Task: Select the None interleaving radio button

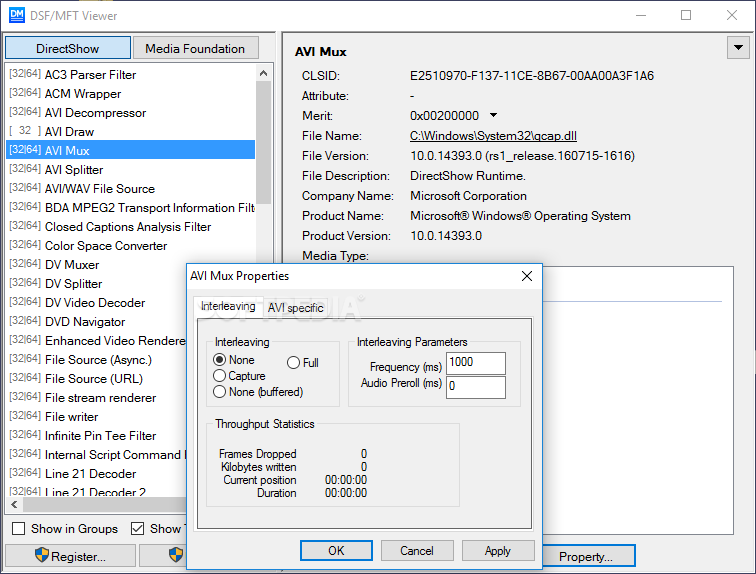Action: tap(219, 360)
